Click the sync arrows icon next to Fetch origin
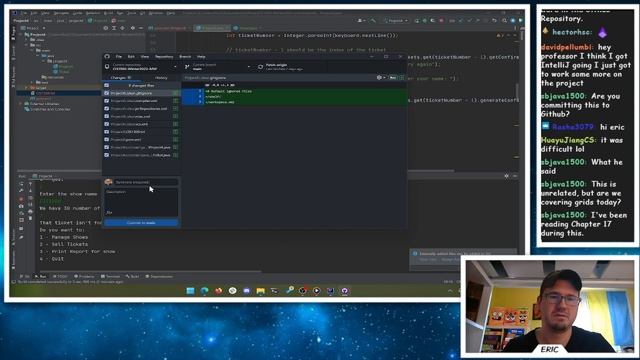This screenshot has height=360, width=640. coord(260,67)
